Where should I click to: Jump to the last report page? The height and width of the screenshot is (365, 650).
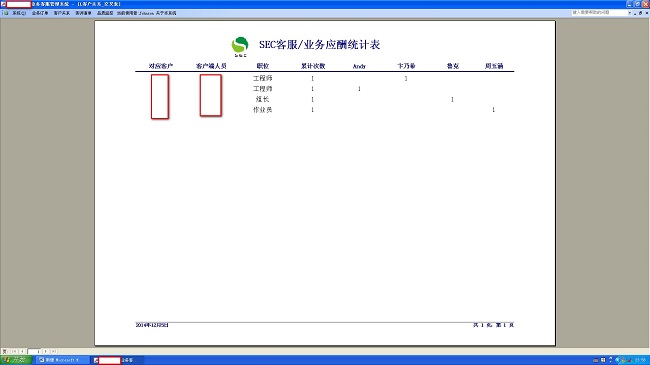pyautogui.click(x=54, y=351)
